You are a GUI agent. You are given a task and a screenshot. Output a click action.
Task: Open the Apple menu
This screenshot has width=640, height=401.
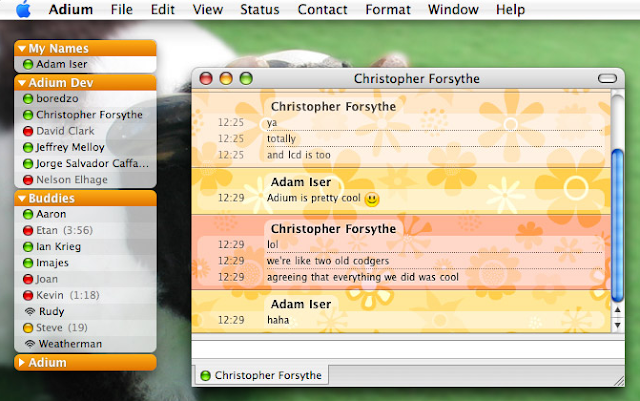[23, 9]
